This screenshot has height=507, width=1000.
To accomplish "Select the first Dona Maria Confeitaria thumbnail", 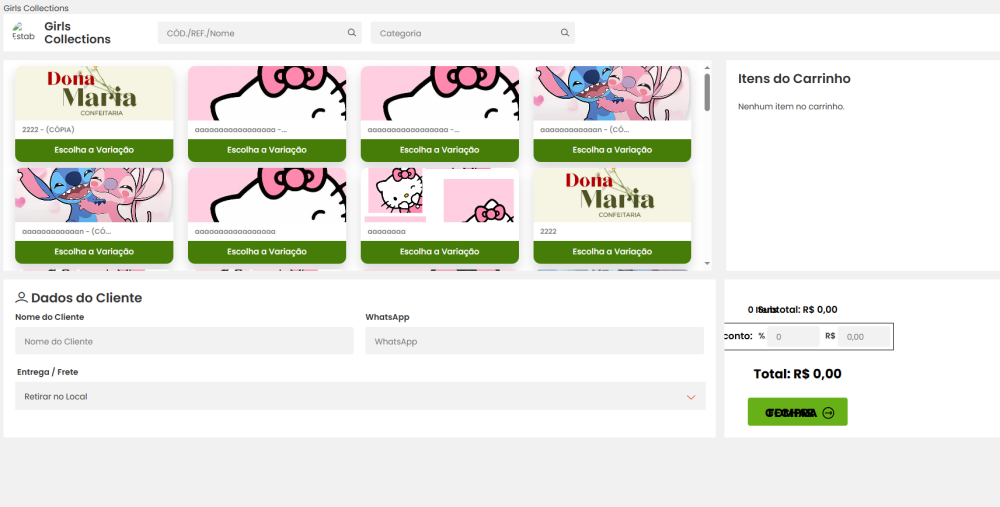I will pos(94,93).
